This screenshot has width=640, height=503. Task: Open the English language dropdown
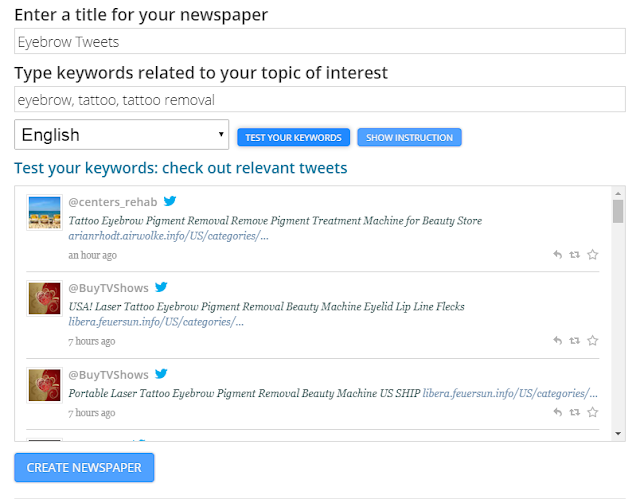tap(122, 135)
